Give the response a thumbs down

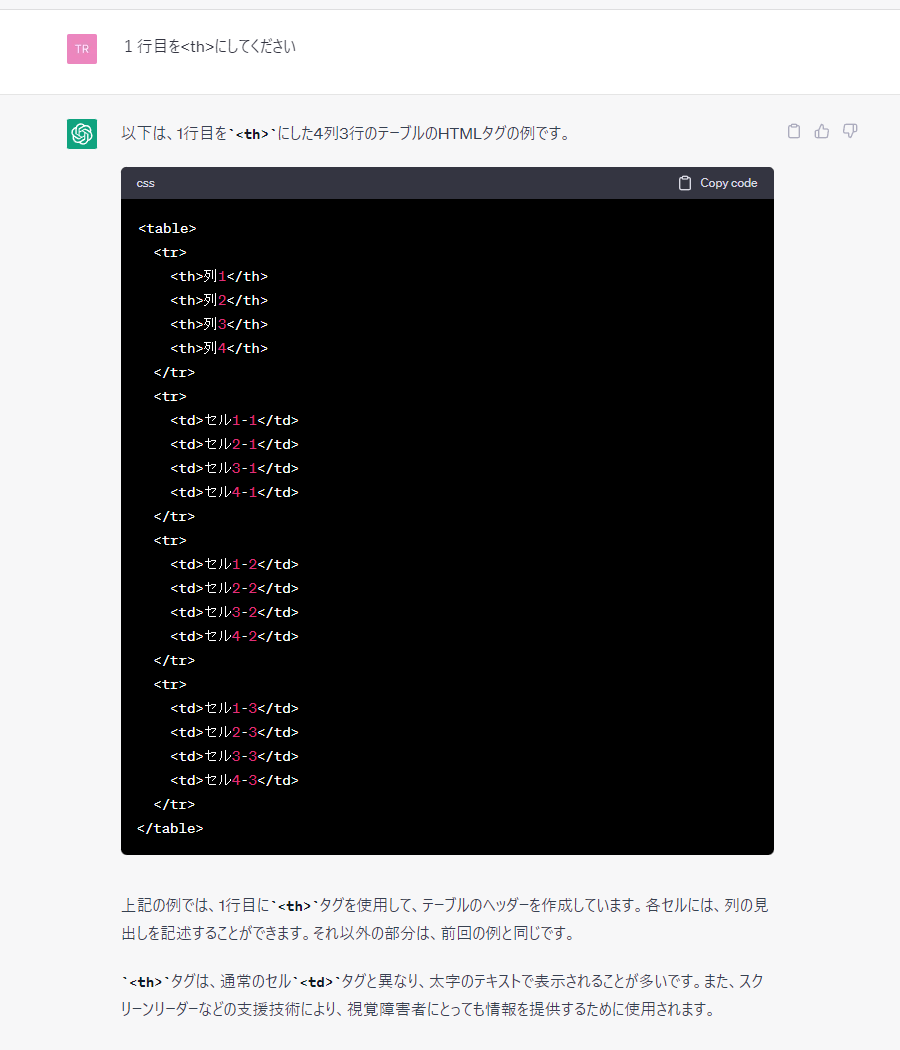tap(850, 131)
